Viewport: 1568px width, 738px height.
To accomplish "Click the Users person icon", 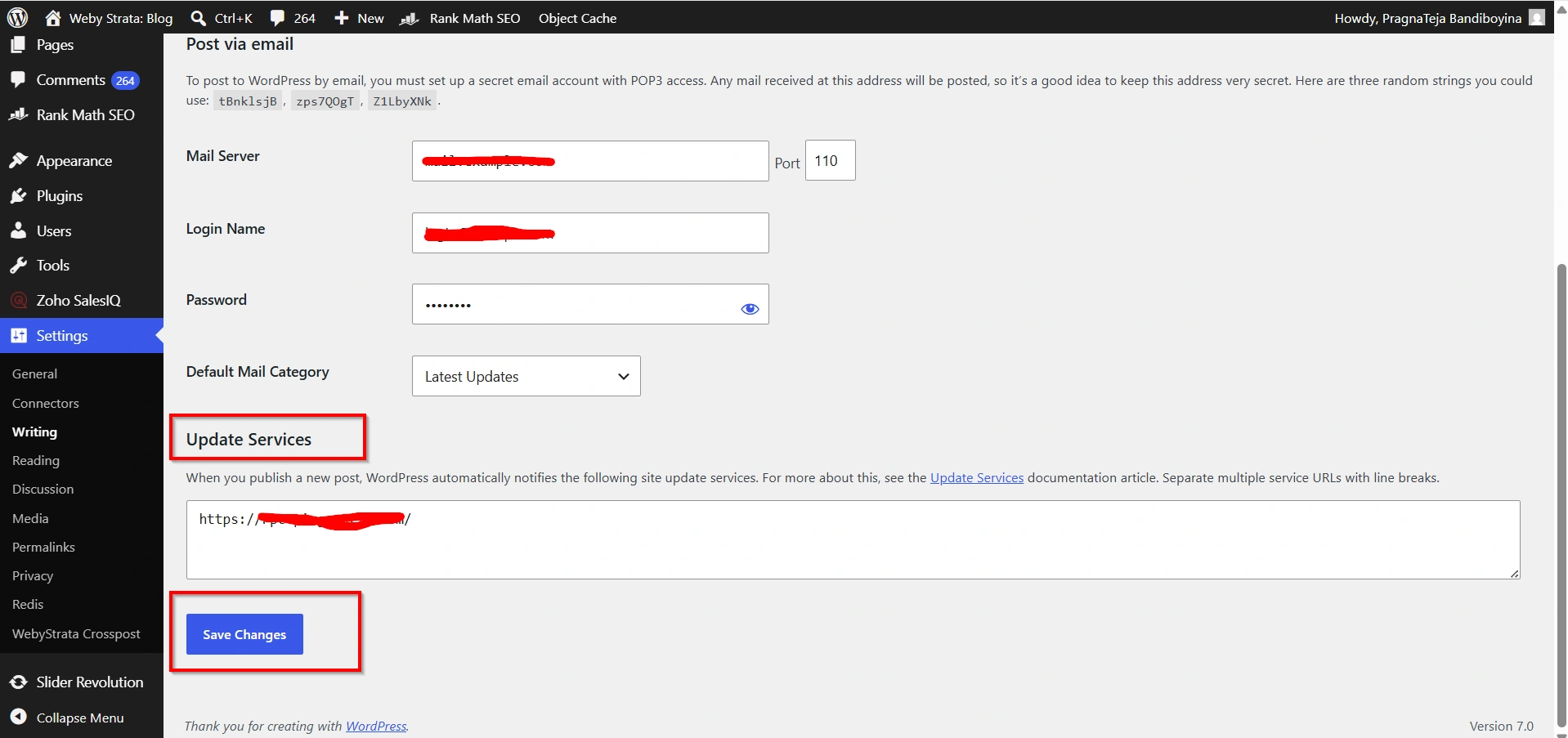I will click(18, 230).
